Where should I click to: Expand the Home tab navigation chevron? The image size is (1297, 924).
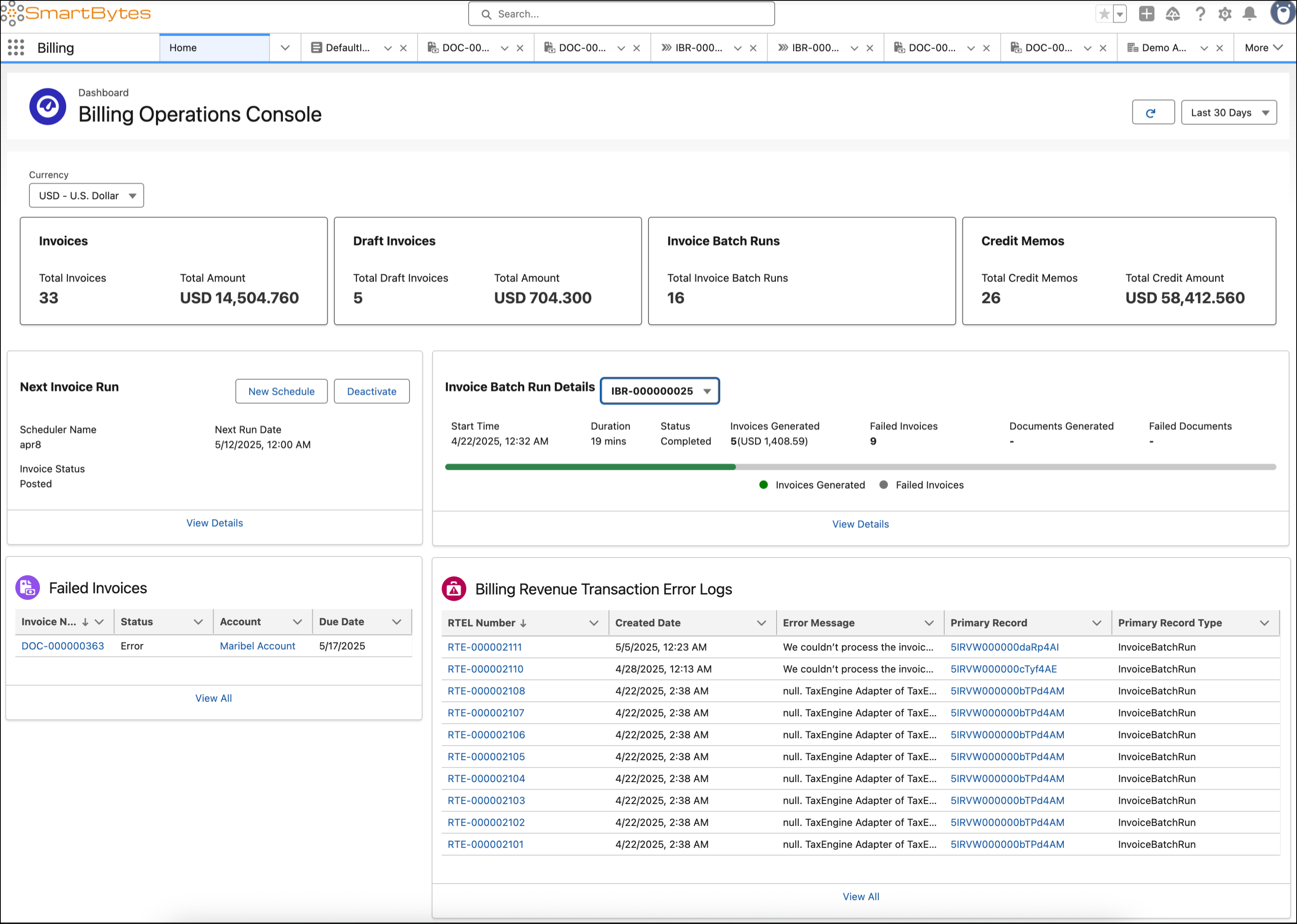[x=285, y=48]
